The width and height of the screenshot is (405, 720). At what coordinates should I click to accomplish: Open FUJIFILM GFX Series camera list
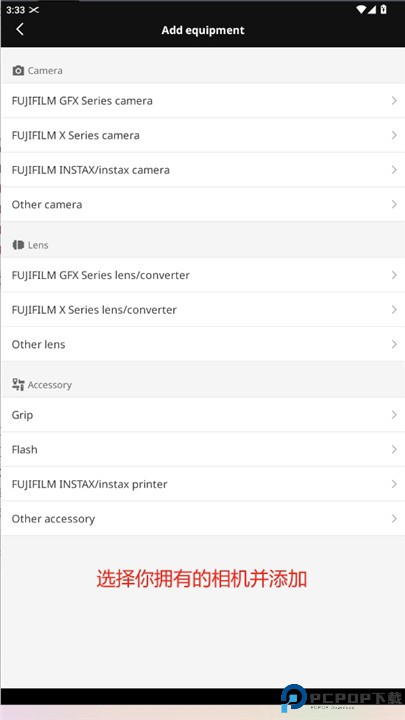202,101
